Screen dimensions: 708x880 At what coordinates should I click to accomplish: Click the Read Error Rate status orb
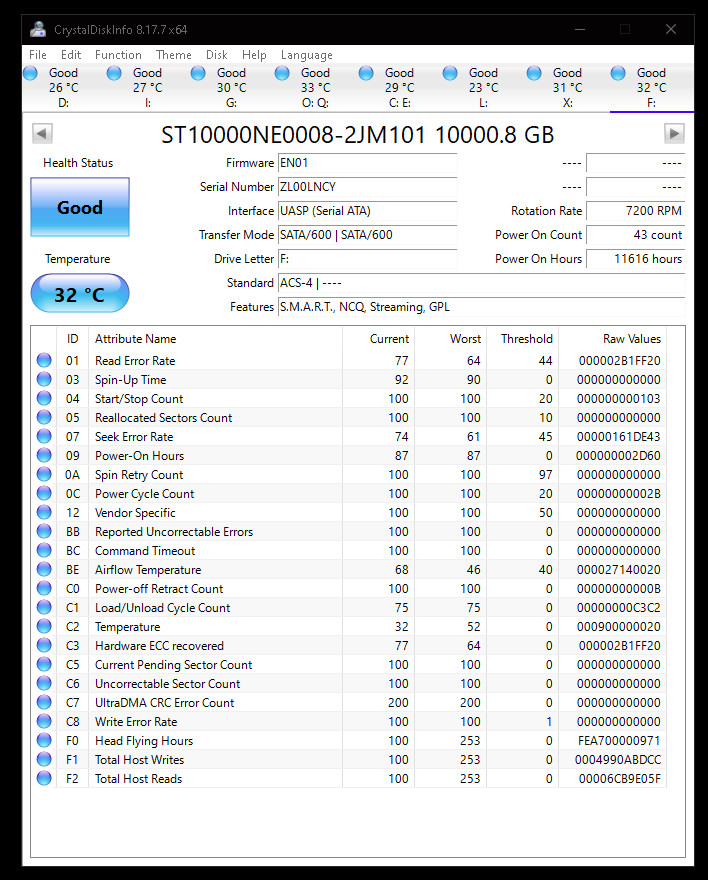44,361
